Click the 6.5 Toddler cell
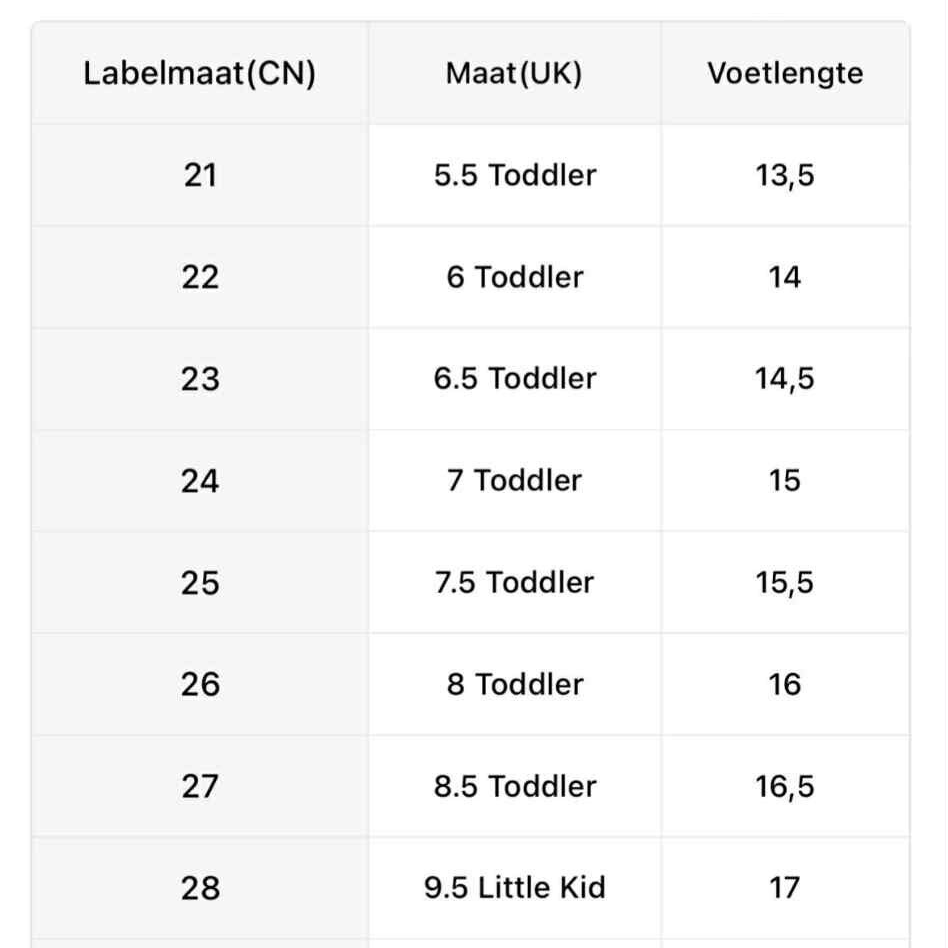 tap(514, 379)
